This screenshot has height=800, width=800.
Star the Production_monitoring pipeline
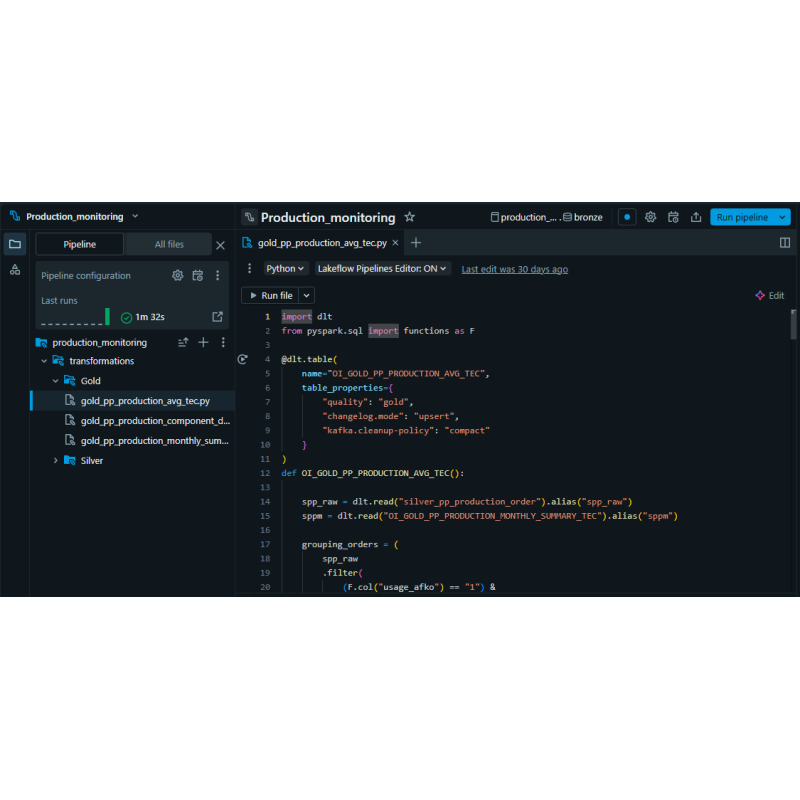pyautogui.click(x=409, y=216)
